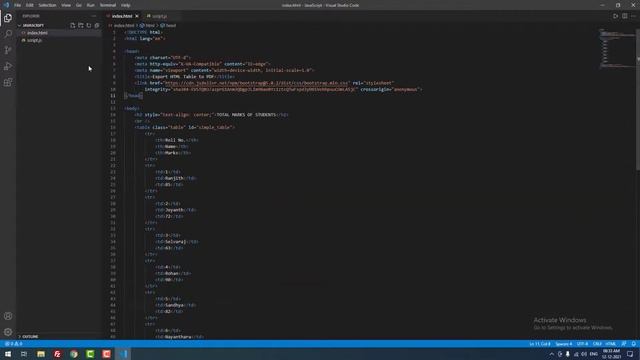
Task: Open the Run and Debug view
Action: click(8, 66)
